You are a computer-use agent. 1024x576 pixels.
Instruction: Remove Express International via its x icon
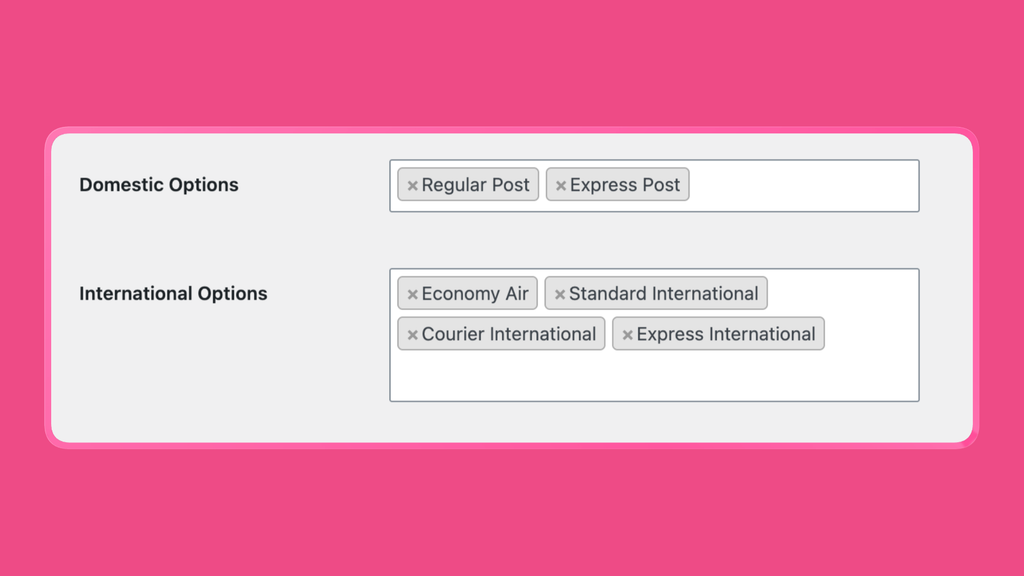coord(627,335)
